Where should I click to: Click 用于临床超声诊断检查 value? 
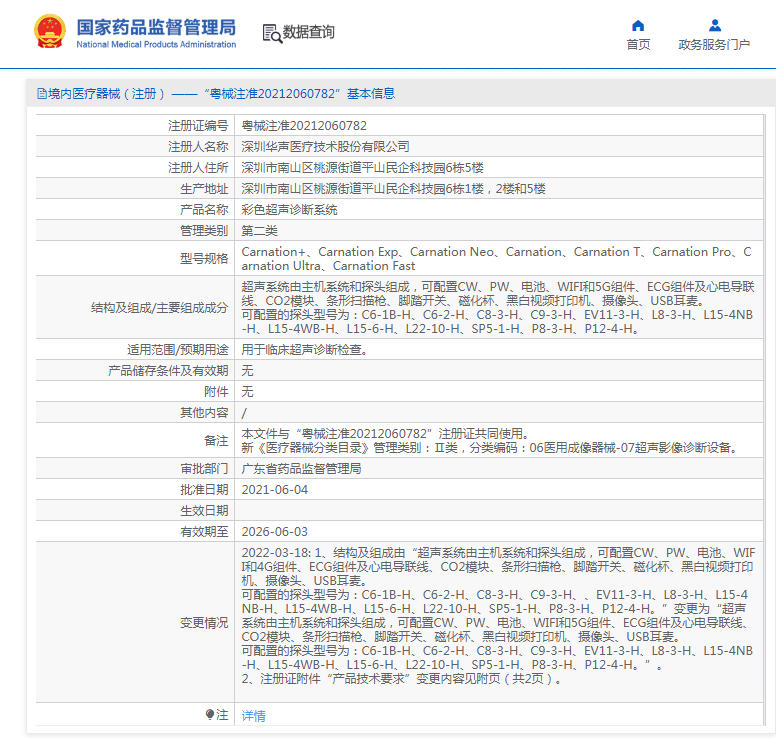point(304,350)
